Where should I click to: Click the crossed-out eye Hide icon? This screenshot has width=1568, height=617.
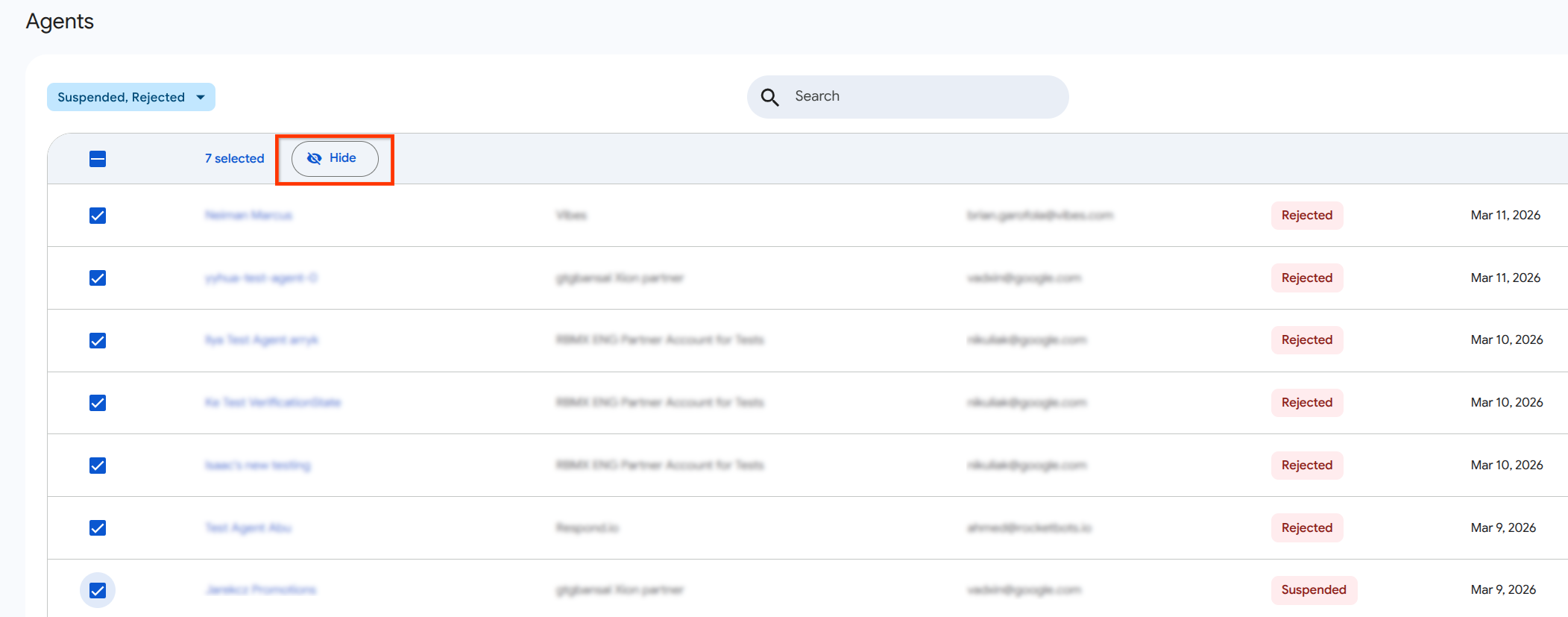coord(314,158)
